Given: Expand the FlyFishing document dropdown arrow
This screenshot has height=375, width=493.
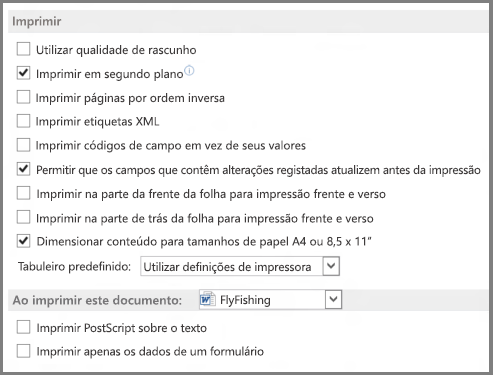Looking at the screenshot, I should pyautogui.click(x=333, y=299).
